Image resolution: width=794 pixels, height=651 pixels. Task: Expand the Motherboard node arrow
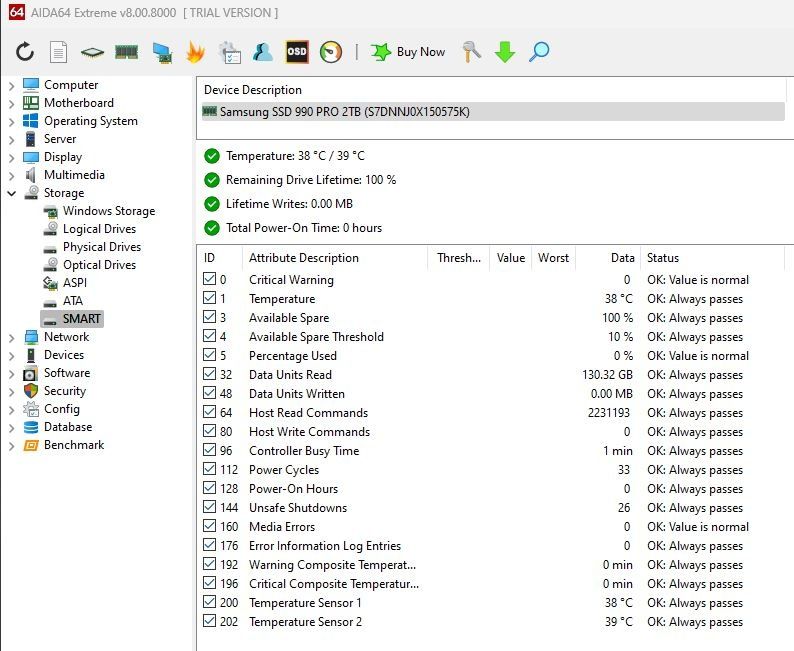coord(12,103)
